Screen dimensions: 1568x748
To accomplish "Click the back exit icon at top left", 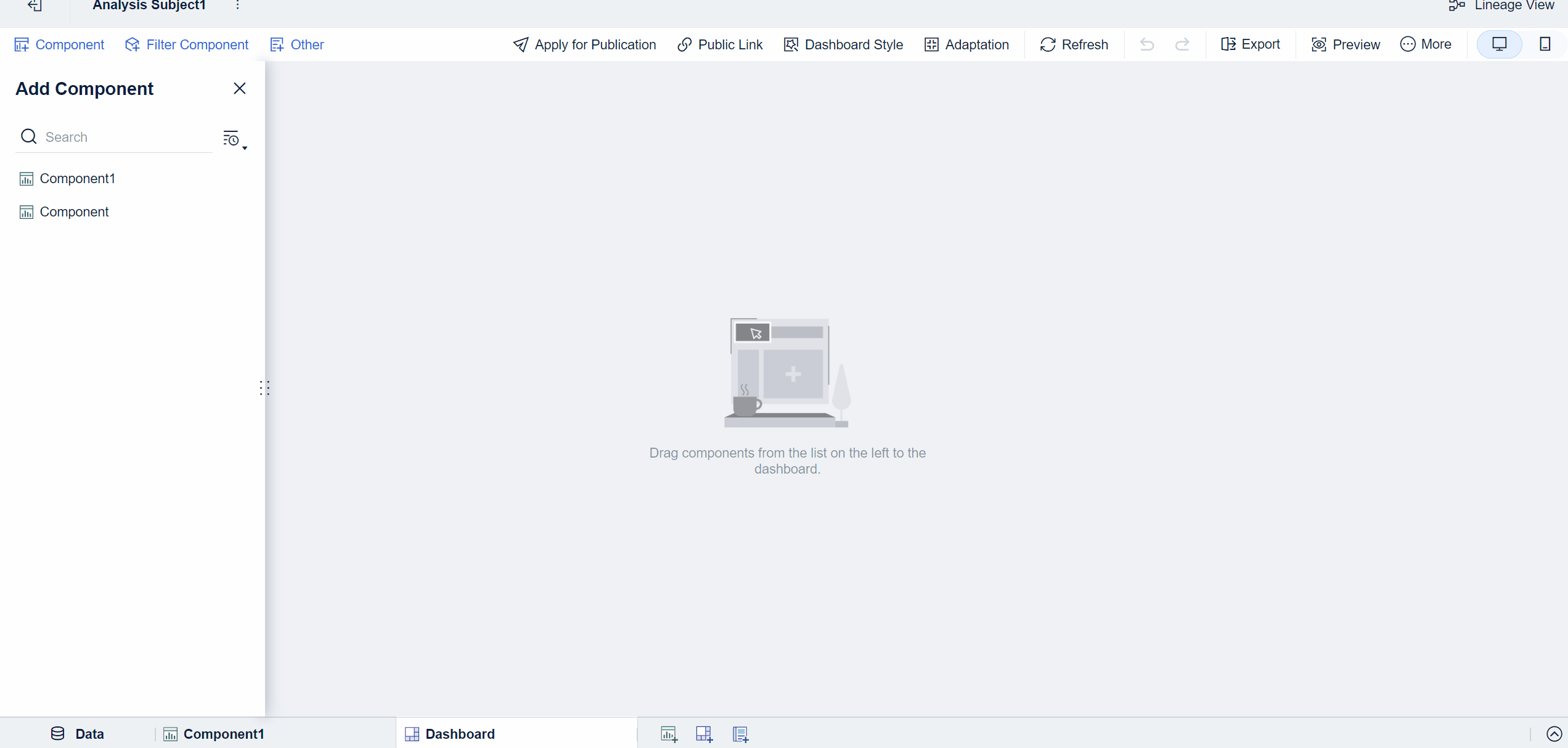I will [35, 6].
